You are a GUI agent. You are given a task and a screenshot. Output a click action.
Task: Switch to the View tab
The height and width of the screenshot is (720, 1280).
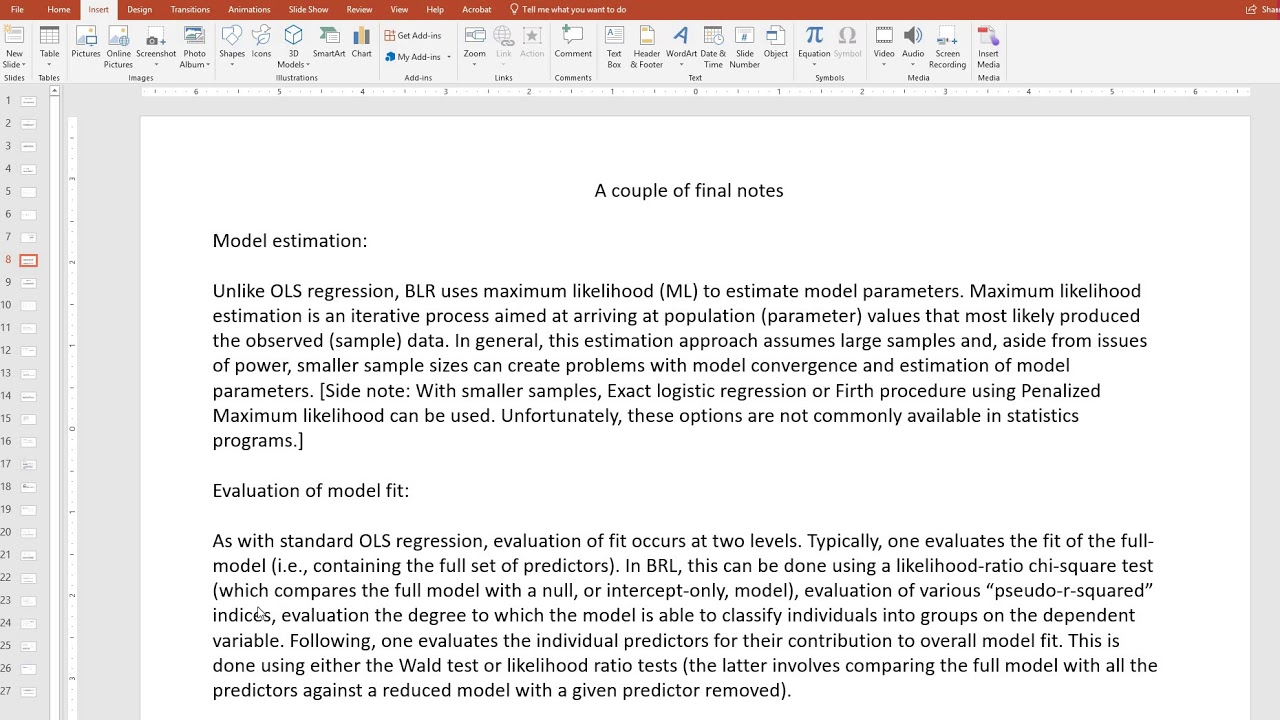click(x=399, y=9)
